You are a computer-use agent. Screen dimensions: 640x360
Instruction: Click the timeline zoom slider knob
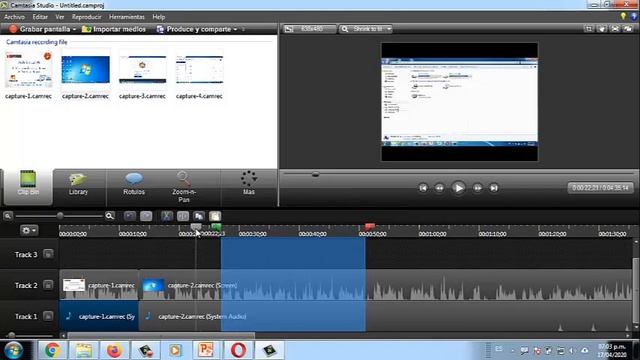[60, 216]
